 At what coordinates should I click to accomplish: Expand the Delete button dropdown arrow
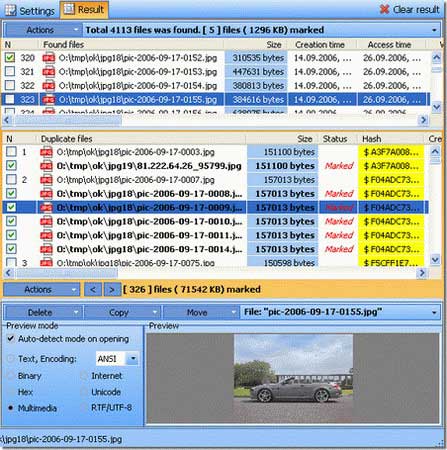[76, 313]
